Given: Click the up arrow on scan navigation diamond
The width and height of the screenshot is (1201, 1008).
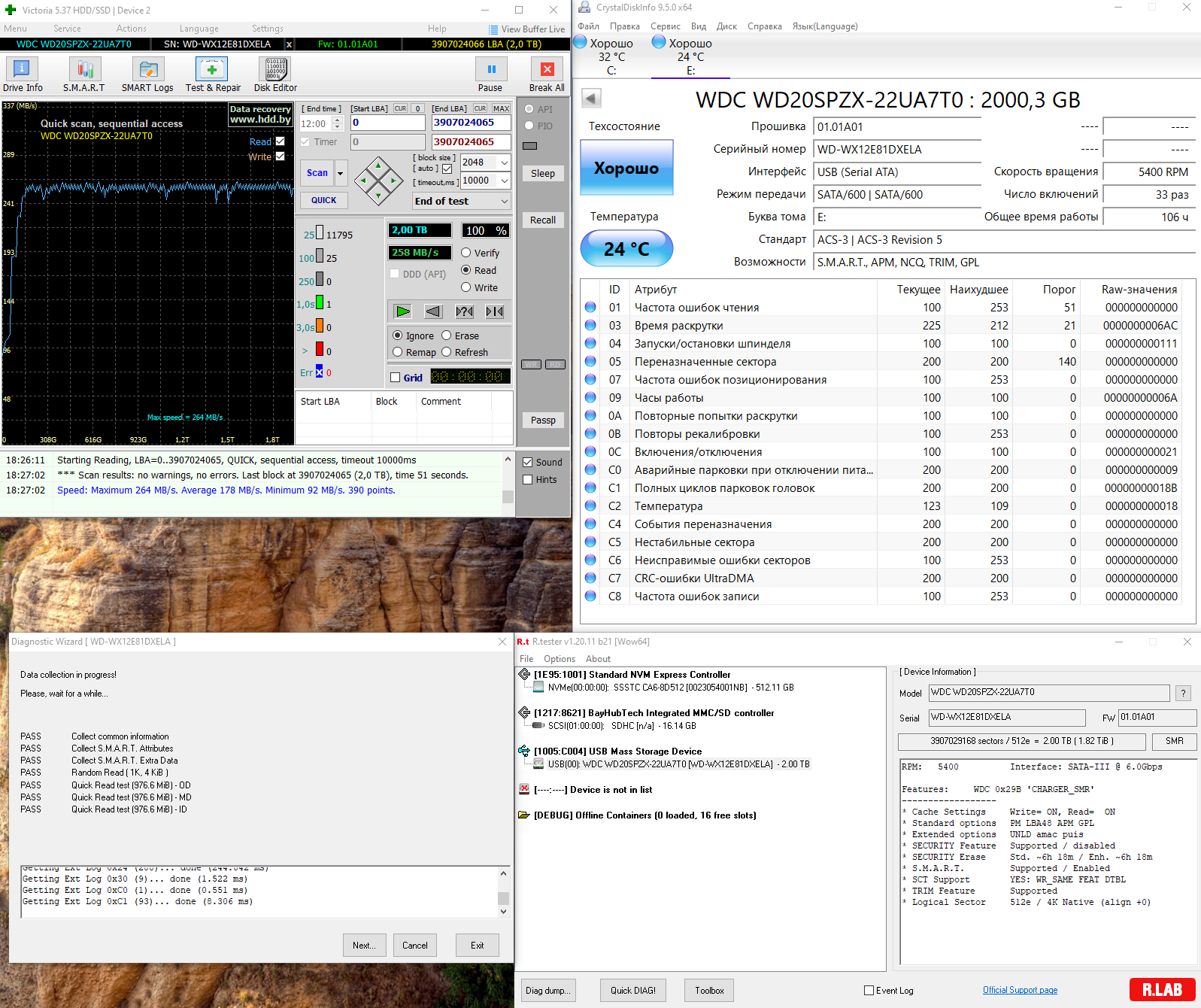Looking at the screenshot, I should click(x=378, y=165).
